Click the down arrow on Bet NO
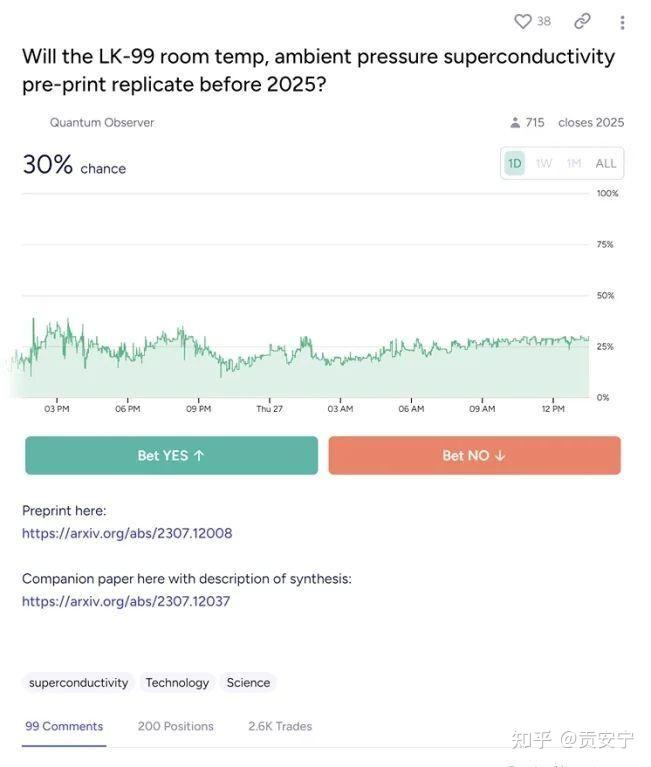 (x=499, y=455)
